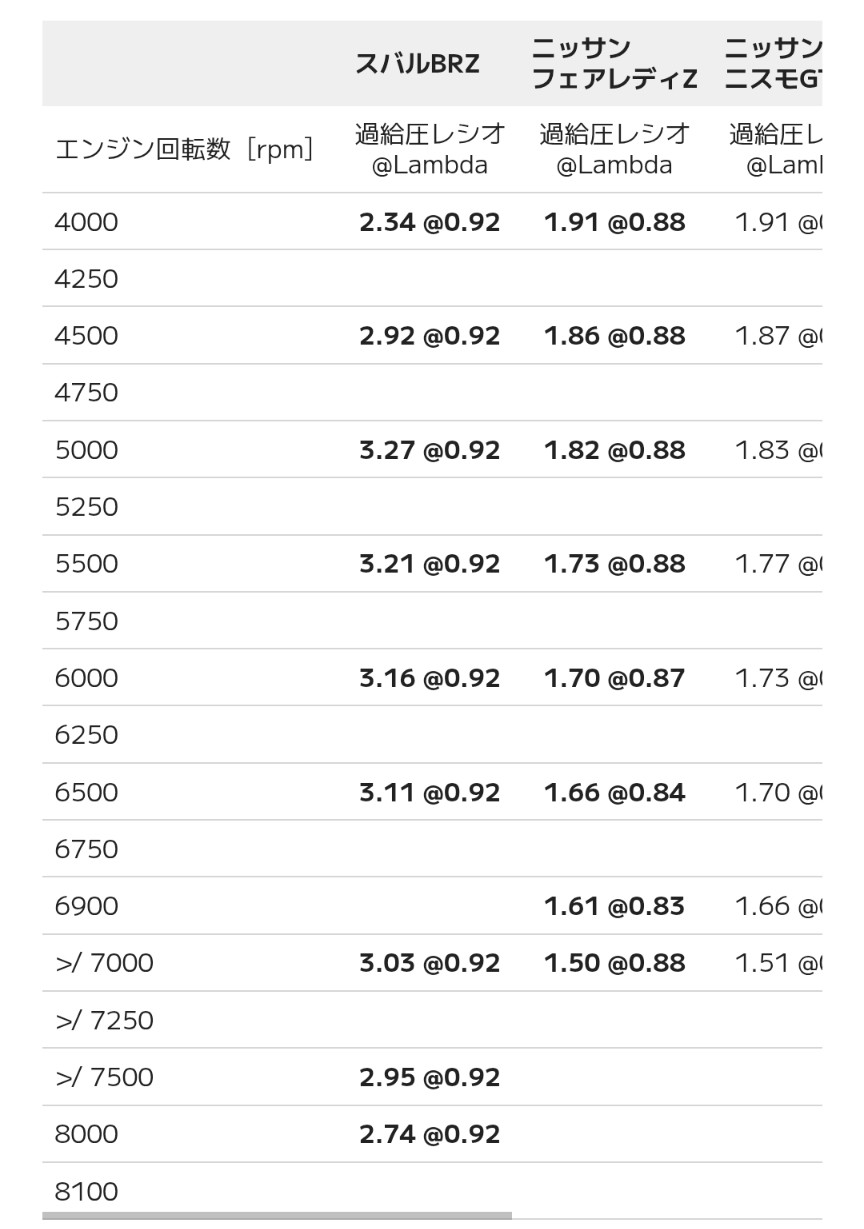The image size is (864, 1229).
Task: Click the horizontal scrollbar below the table
Action: click(277, 1216)
